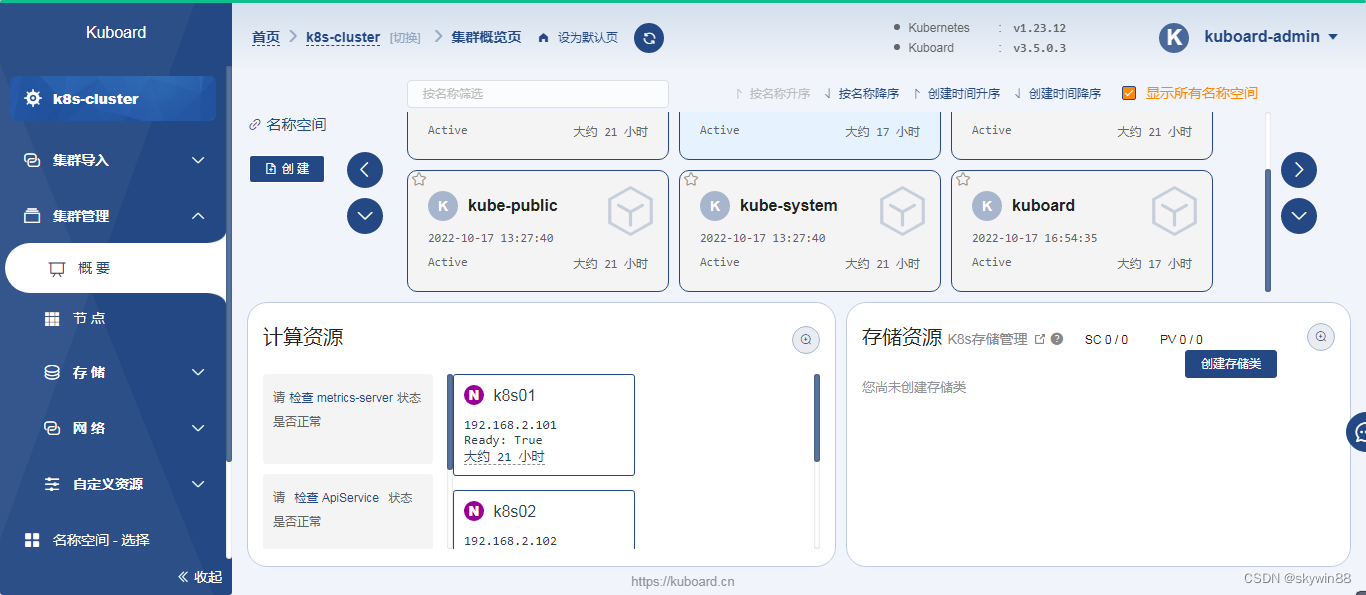Click the 节点 grid icon in sidebar
The image size is (1366, 595).
click(x=52, y=319)
